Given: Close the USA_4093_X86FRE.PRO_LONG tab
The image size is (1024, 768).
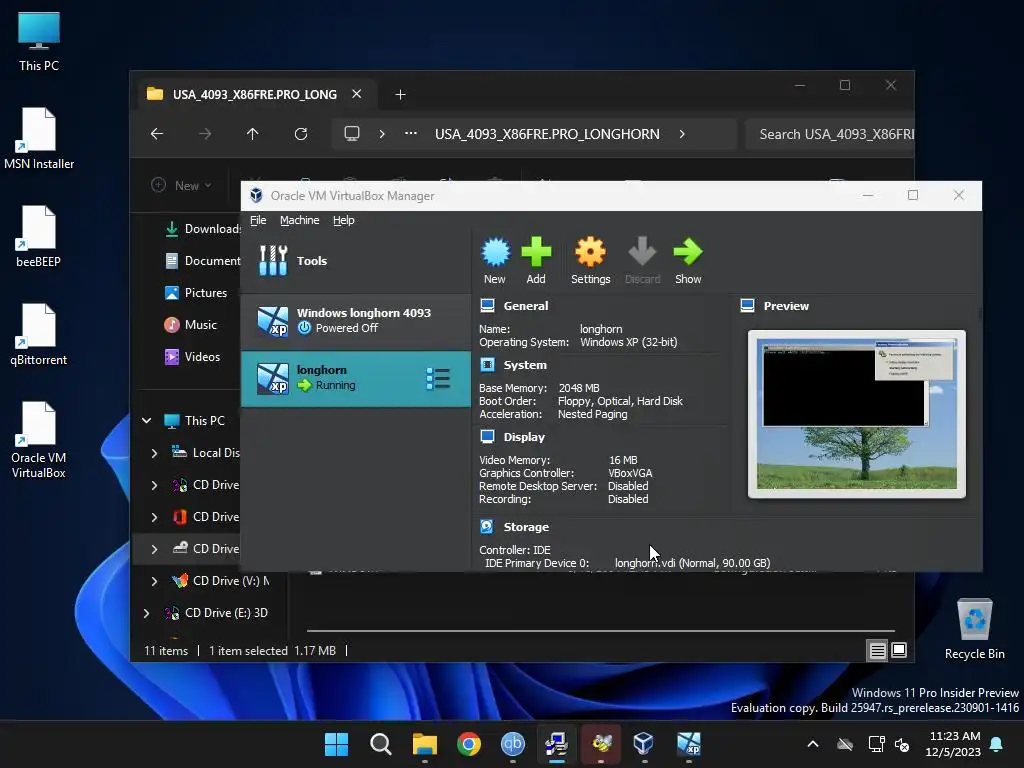Looking at the screenshot, I should click(357, 94).
